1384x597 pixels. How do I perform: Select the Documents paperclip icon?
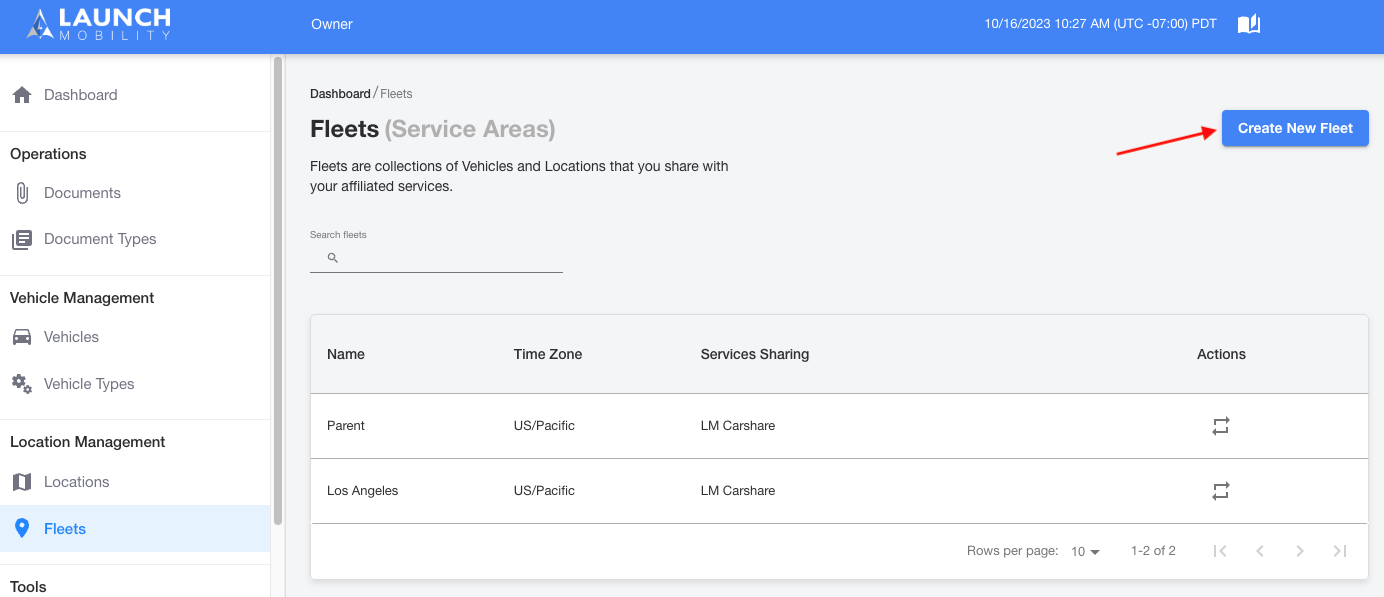coord(22,193)
